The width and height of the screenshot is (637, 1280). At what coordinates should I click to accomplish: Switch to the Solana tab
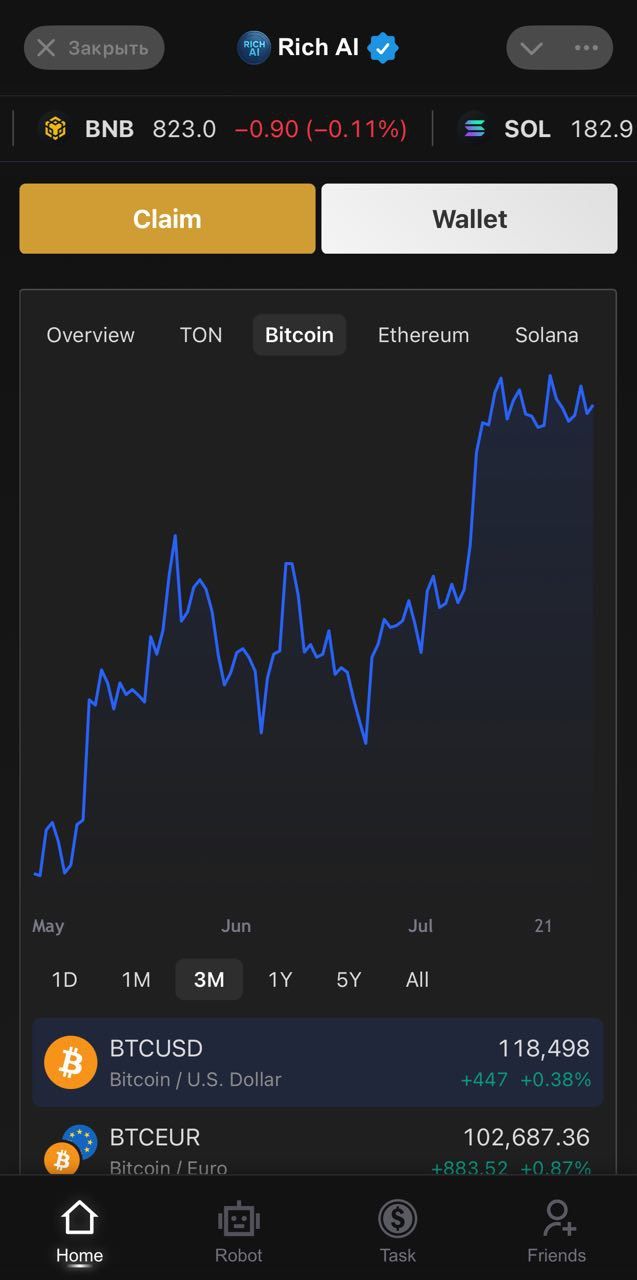546,335
